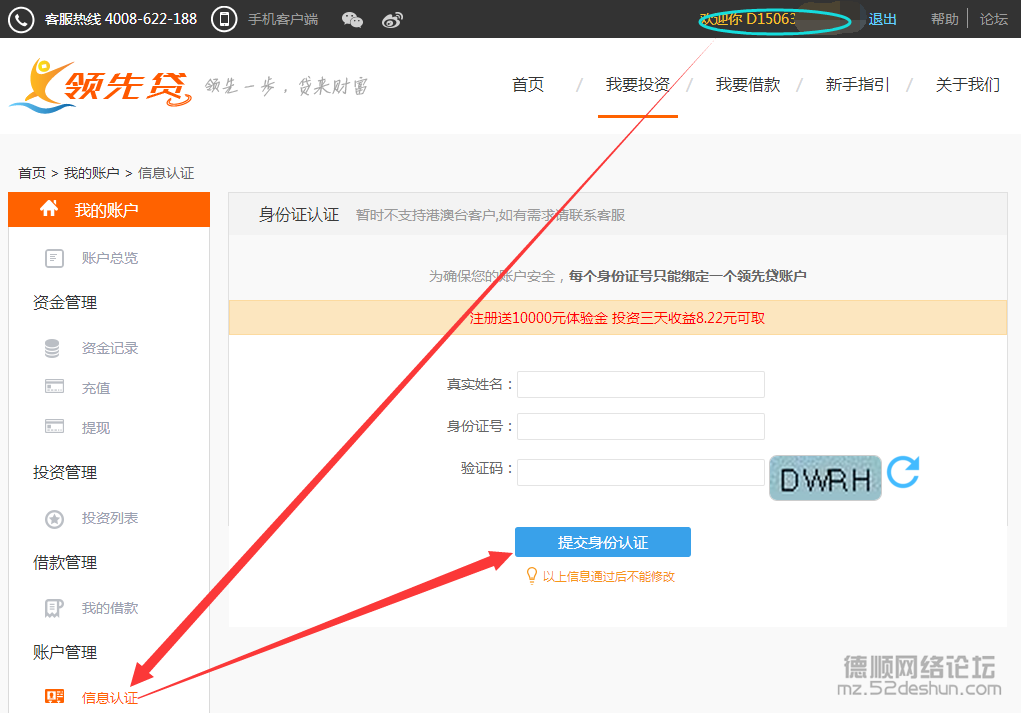
Task: Focus the 身份证号 input field
Action: [x=640, y=426]
